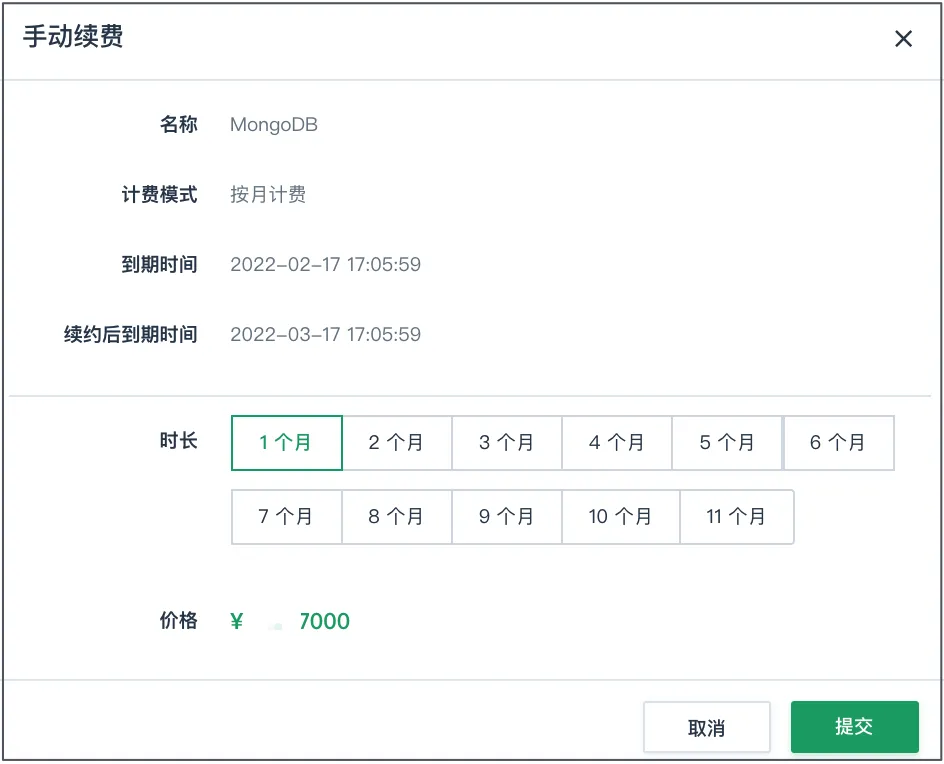Click the ¥ currency symbol
This screenshot has width=944, height=764.
[237, 621]
